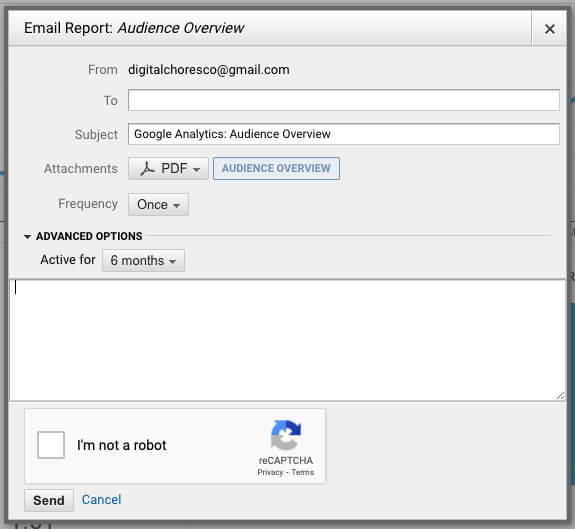Open the reCAPTCHA Terms link

click(x=303, y=473)
